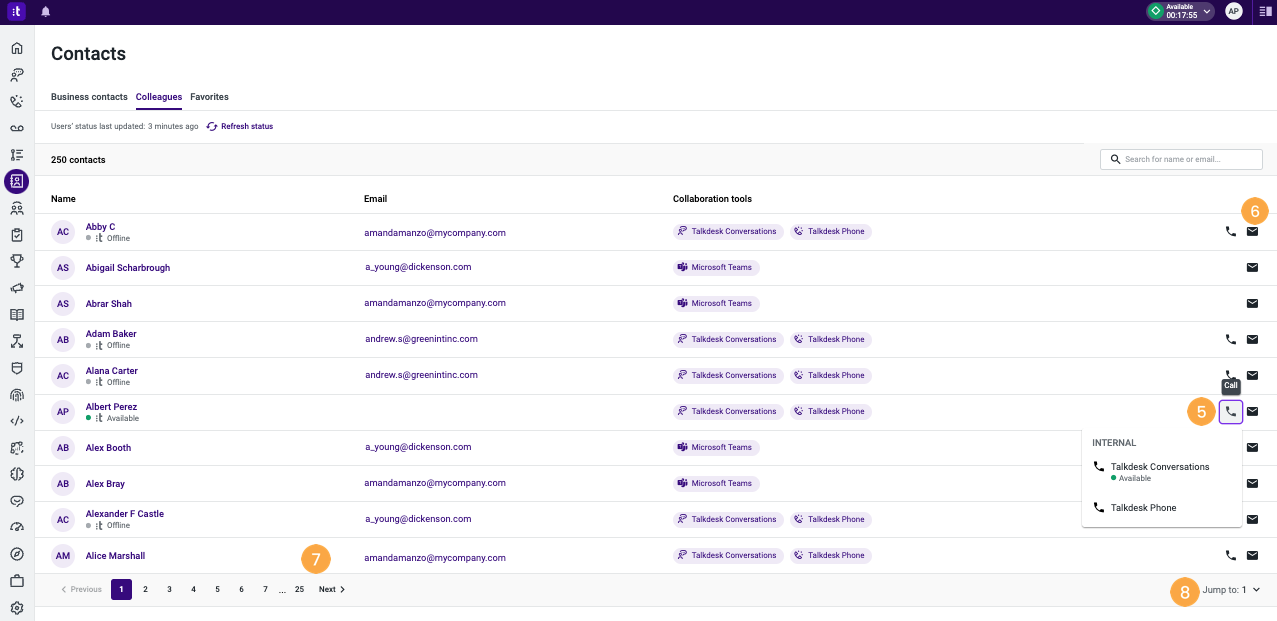Open the Favorites tab
This screenshot has height=621, width=1277.
tap(209, 97)
